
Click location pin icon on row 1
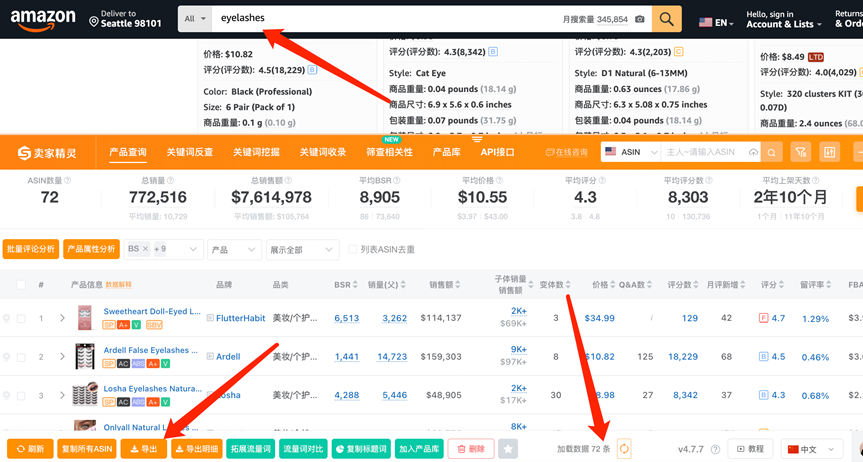[x=7, y=318]
